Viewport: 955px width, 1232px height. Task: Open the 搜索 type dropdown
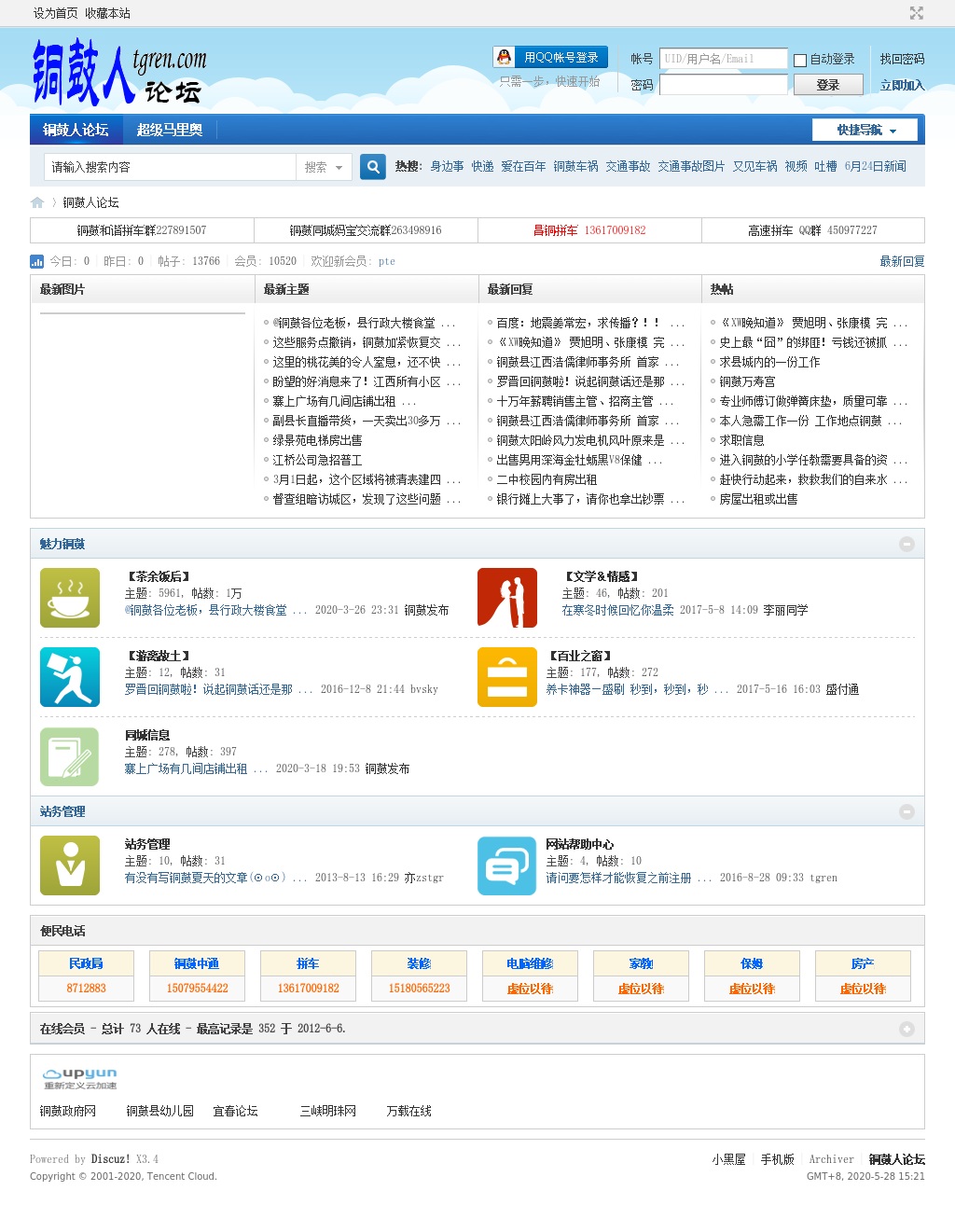pyautogui.click(x=324, y=167)
